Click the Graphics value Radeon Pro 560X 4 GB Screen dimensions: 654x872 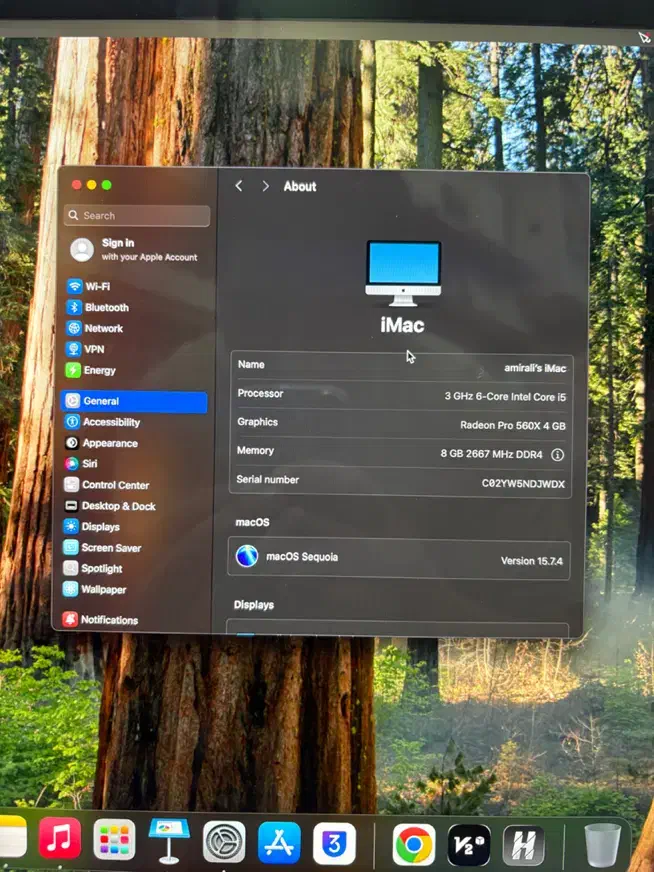coord(513,425)
